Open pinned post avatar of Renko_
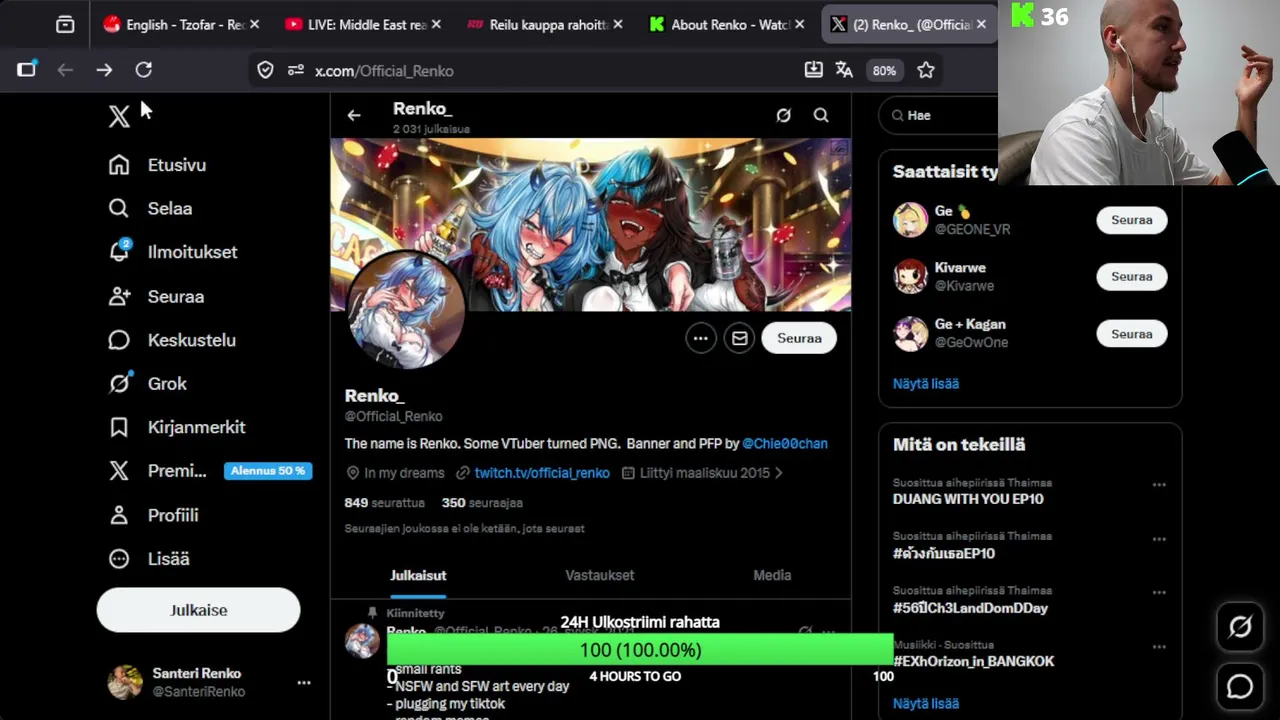1280x720 pixels. tap(362, 641)
